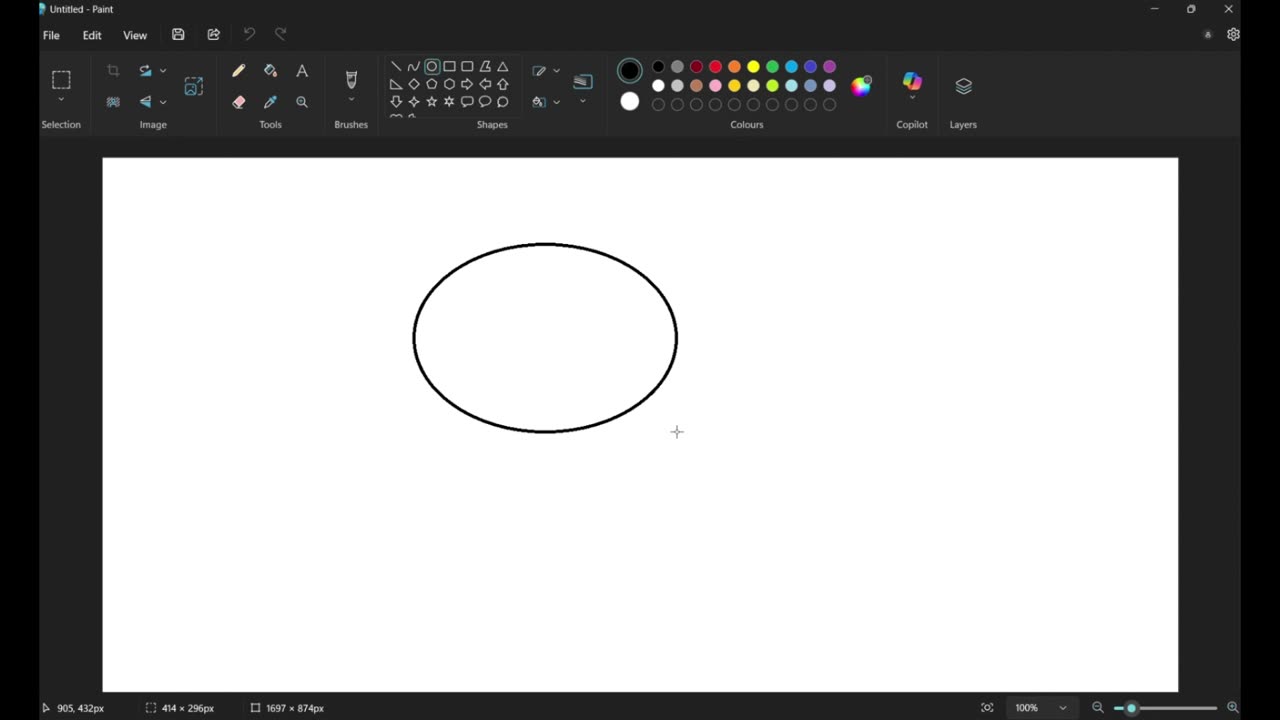Image resolution: width=1280 pixels, height=720 pixels.
Task: Select the Colour picker eyedropper tool
Action: [x=270, y=102]
